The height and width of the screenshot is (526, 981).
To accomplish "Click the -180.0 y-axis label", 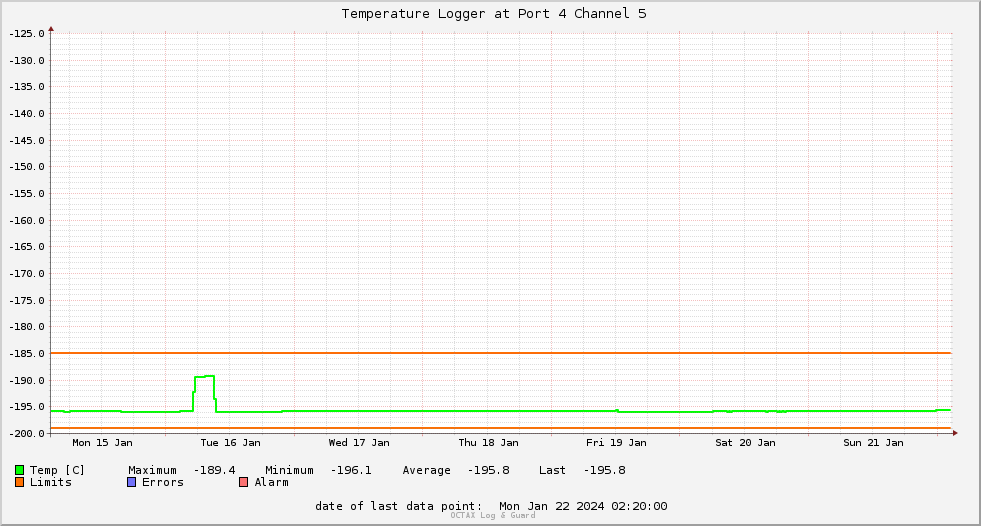I will click(26, 327).
